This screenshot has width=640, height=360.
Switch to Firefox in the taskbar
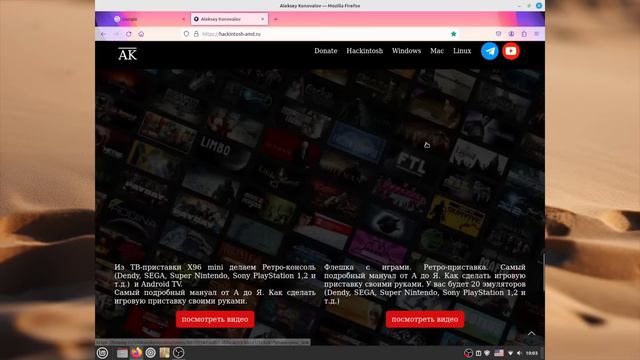(x=136, y=352)
